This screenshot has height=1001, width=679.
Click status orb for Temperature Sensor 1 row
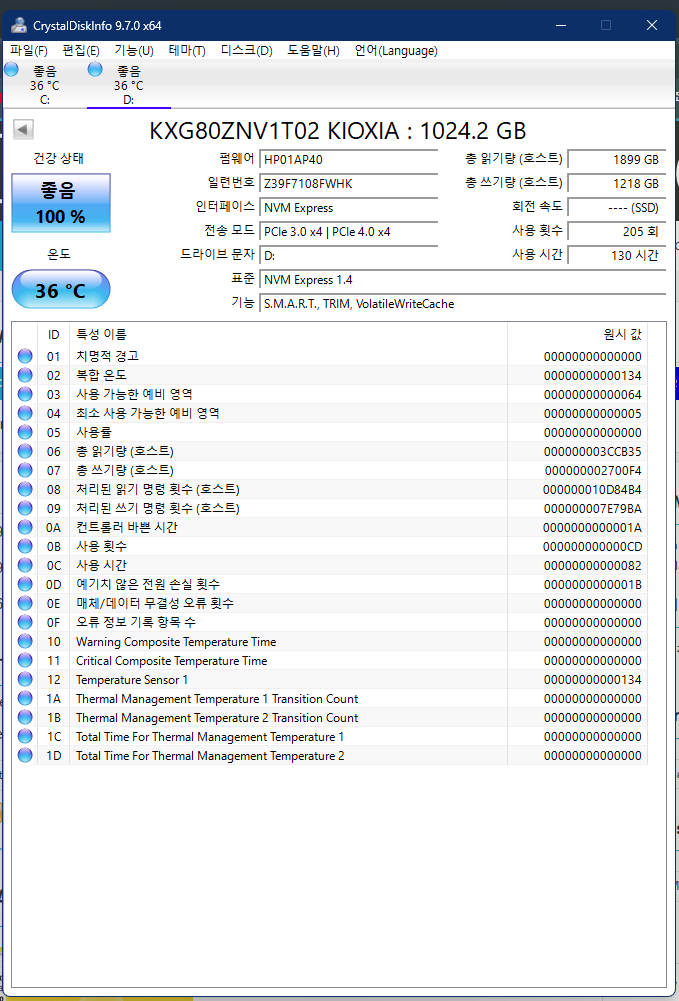coord(25,679)
